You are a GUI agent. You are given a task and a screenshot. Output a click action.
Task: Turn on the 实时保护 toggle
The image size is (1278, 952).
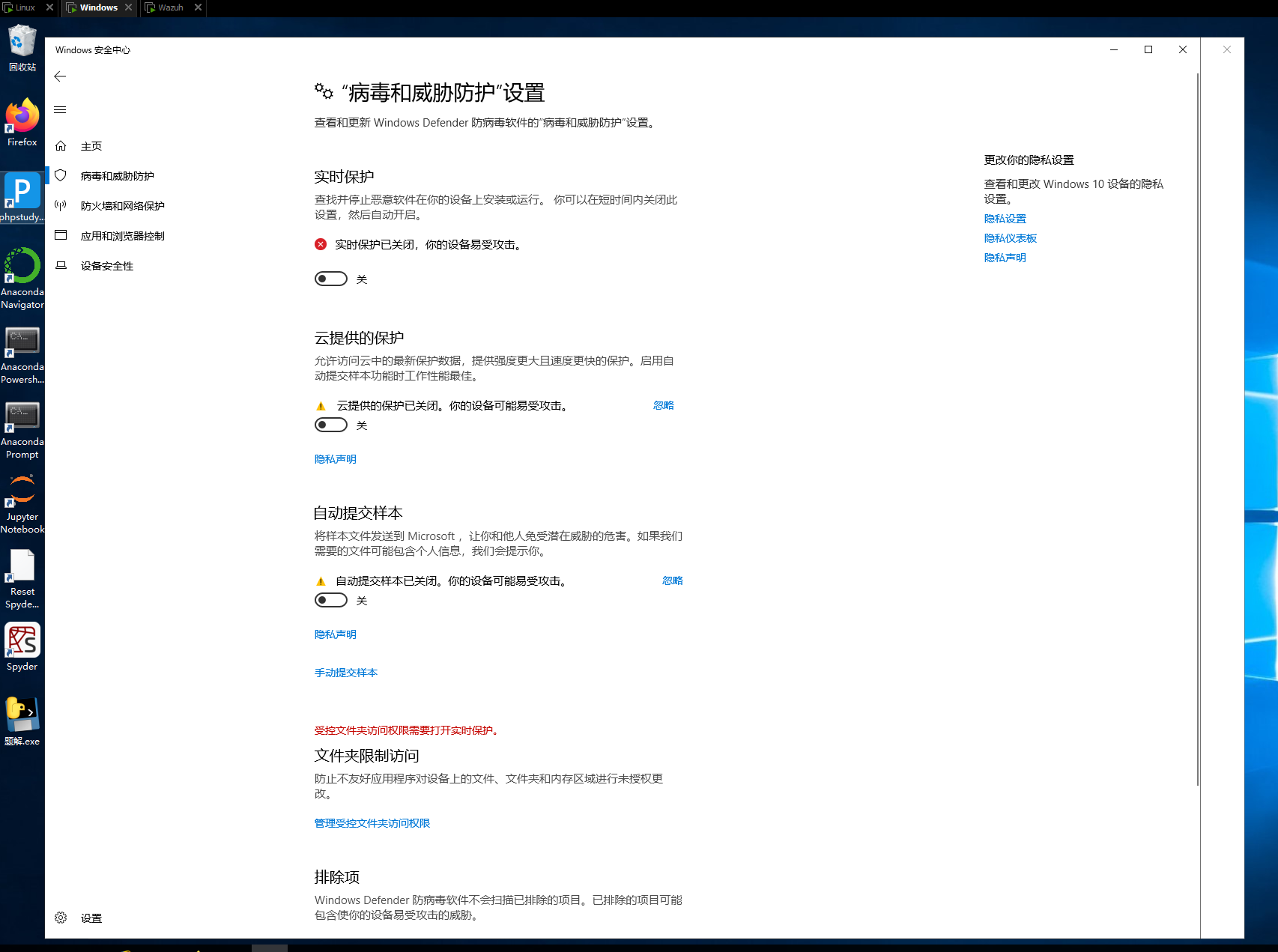click(x=331, y=279)
